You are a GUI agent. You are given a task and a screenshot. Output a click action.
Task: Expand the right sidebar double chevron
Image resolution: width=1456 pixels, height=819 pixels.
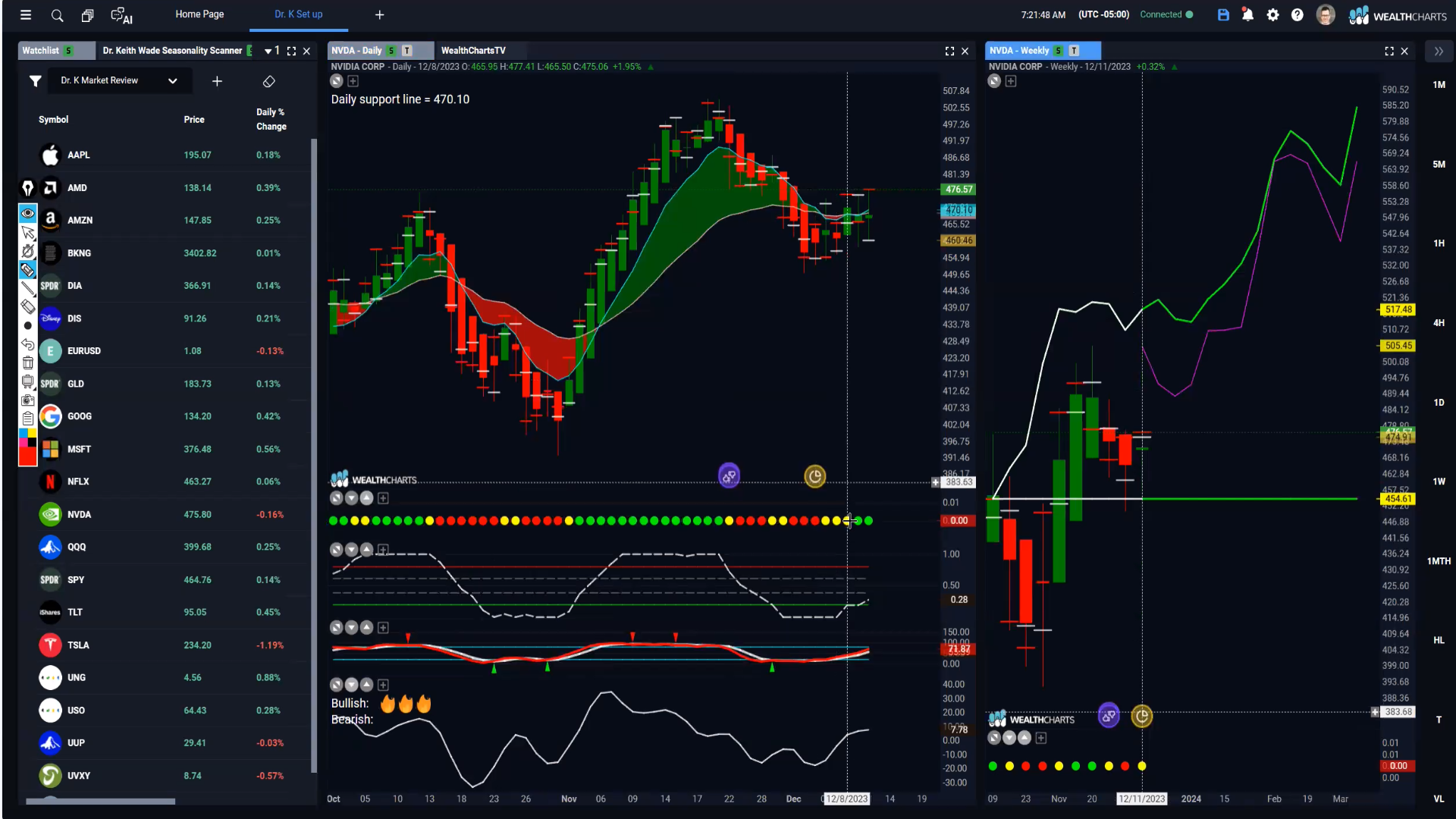click(1439, 51)
